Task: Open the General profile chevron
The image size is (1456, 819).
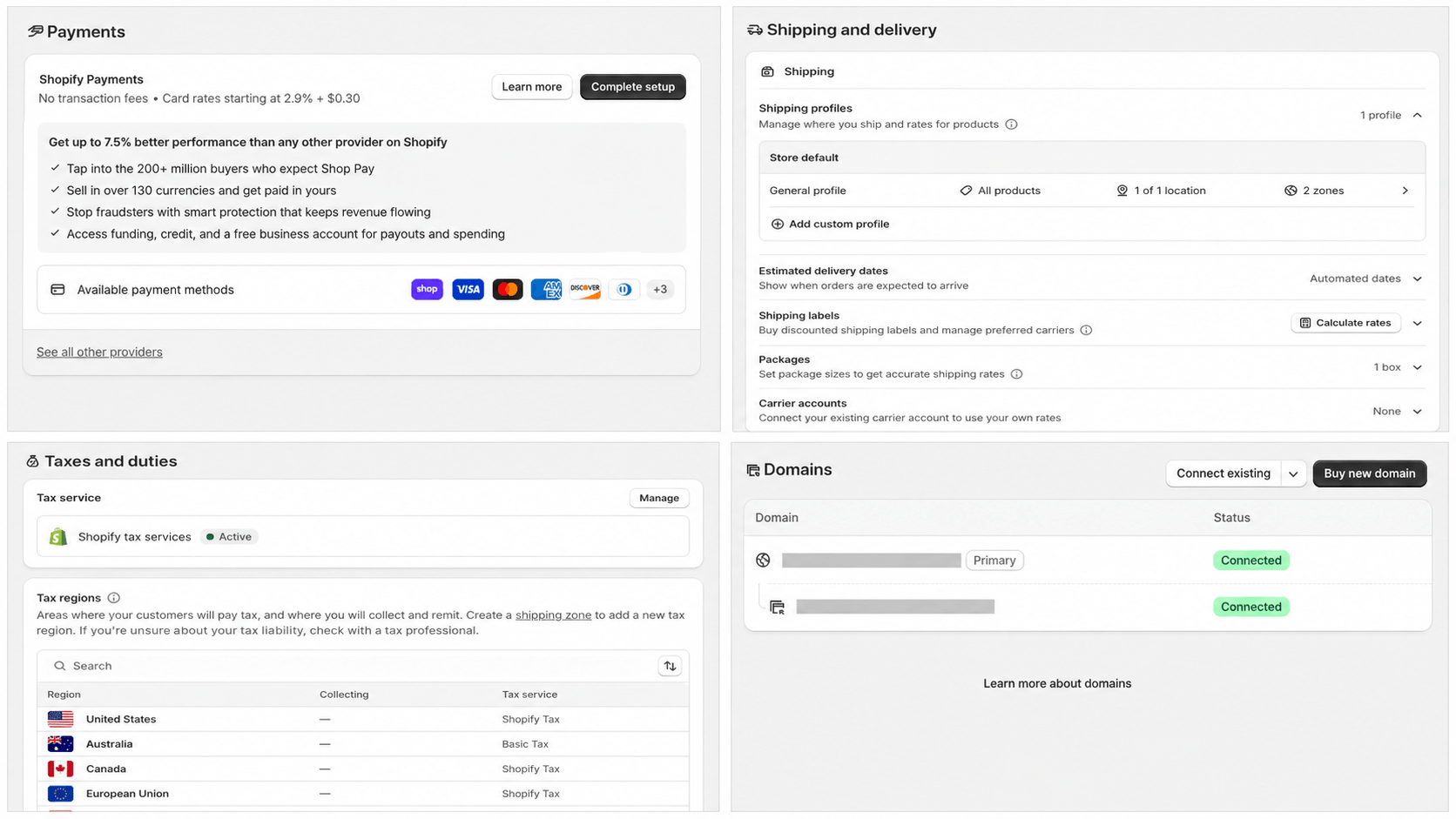Action: coord(1405,191)
